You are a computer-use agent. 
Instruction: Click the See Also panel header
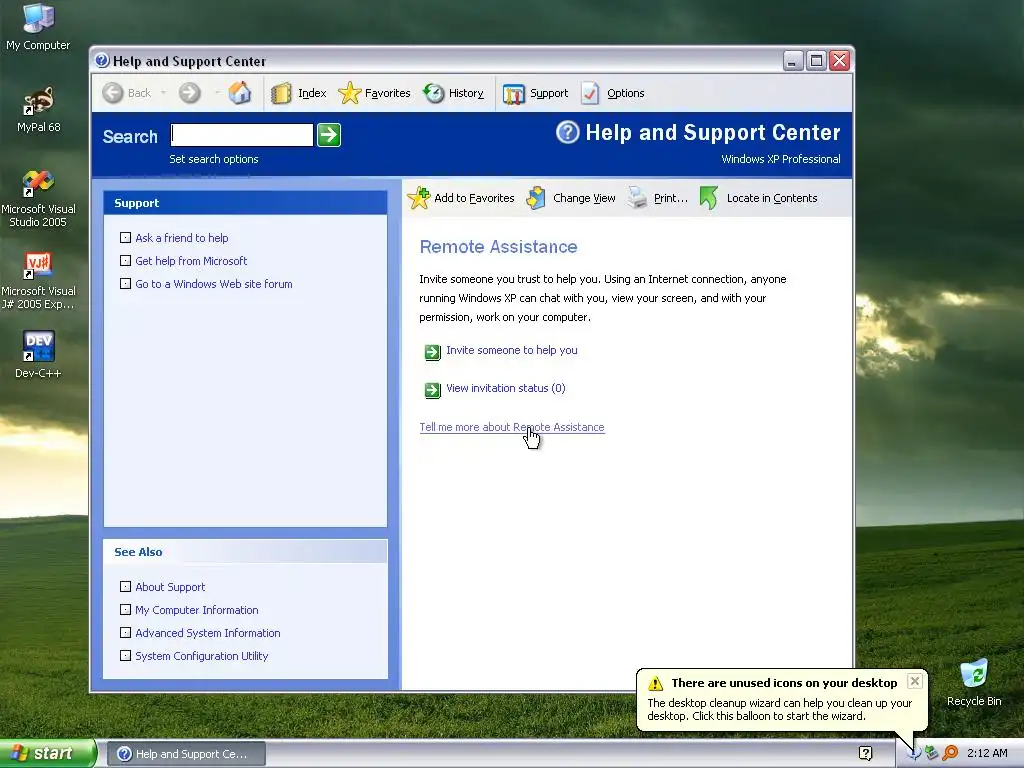pyautogui.click(x=245, y=552)
